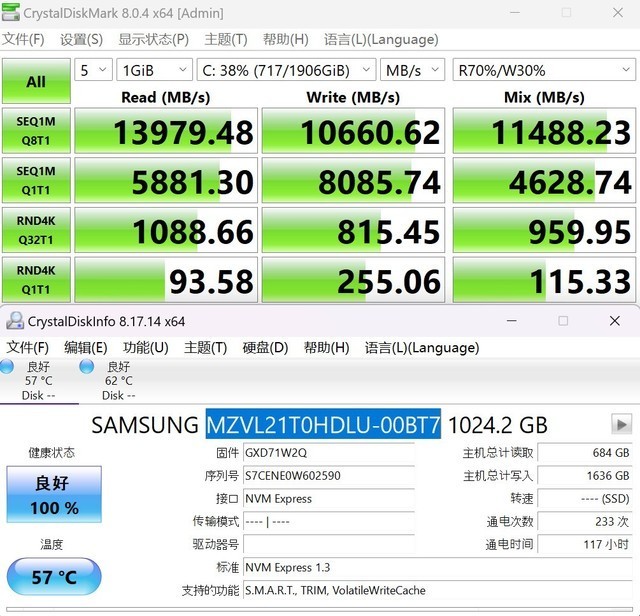Open 文件(F) menu in CrystalDiskInfo
The image size is (640, 616).
27,348
